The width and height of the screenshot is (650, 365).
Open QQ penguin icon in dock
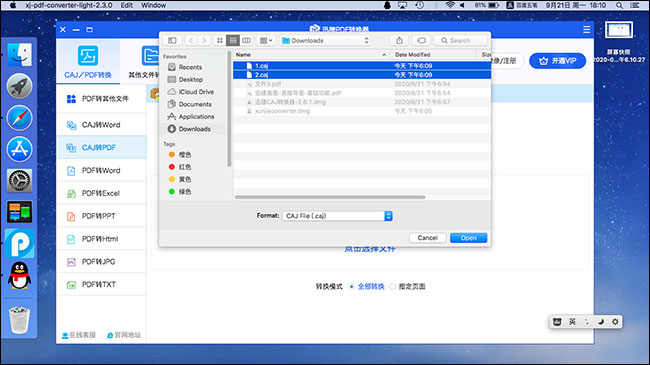click(19, 275)
